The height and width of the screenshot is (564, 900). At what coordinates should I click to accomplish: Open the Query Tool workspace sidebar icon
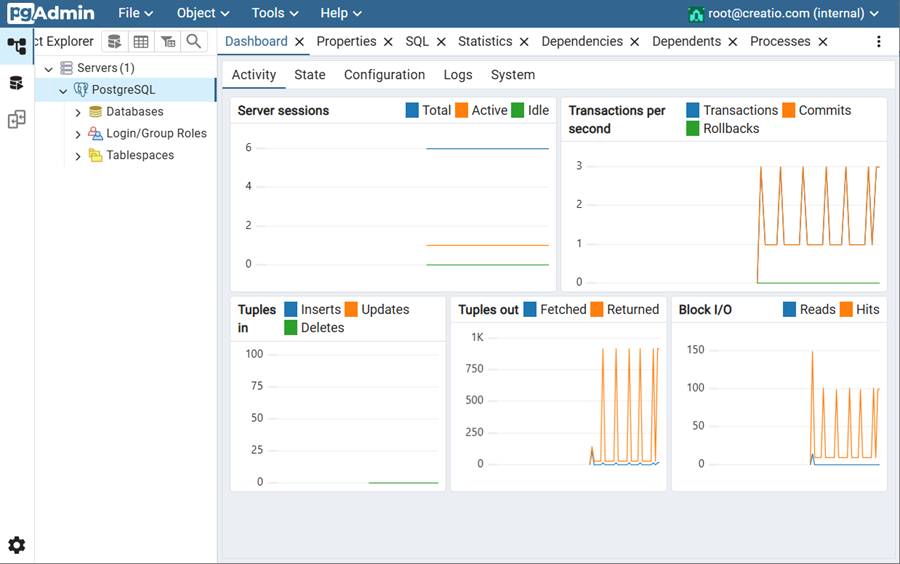tap(17, 83)
